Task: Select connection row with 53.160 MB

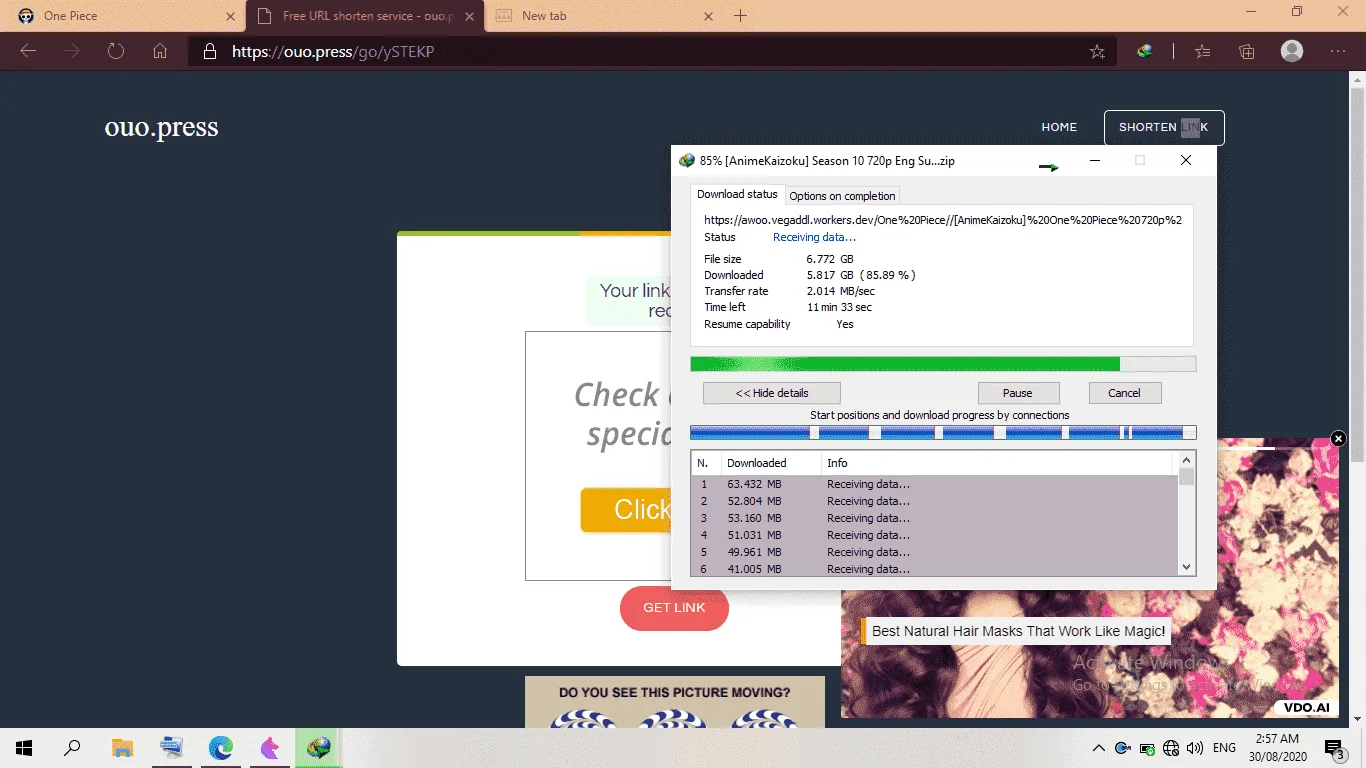Action: point(935,518)
